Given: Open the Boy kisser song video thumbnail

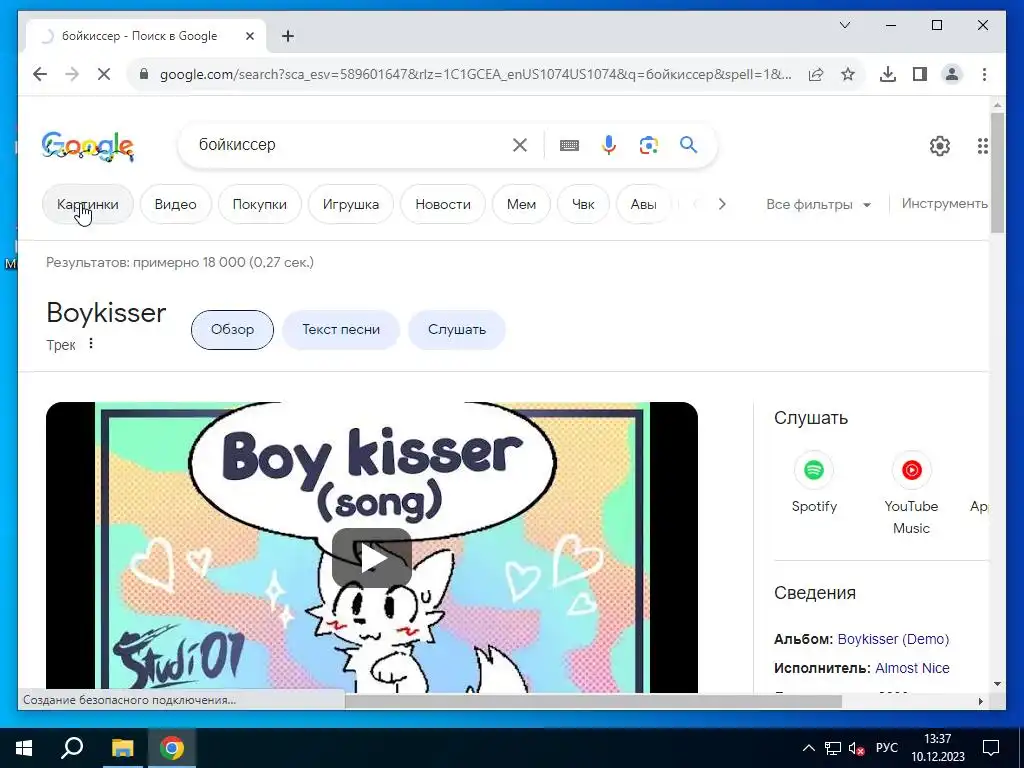Looking at the screenshot, I should coord(372,547).
